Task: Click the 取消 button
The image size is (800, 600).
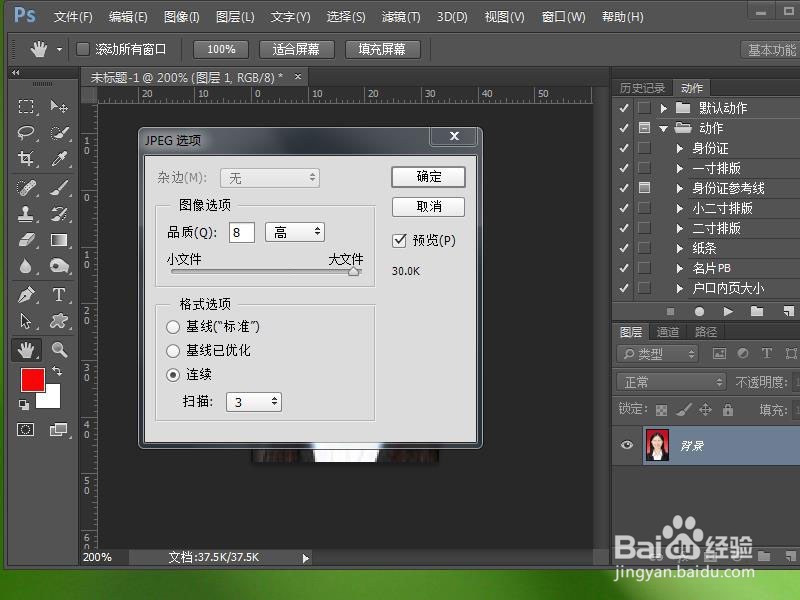Action: coord(428,207)
